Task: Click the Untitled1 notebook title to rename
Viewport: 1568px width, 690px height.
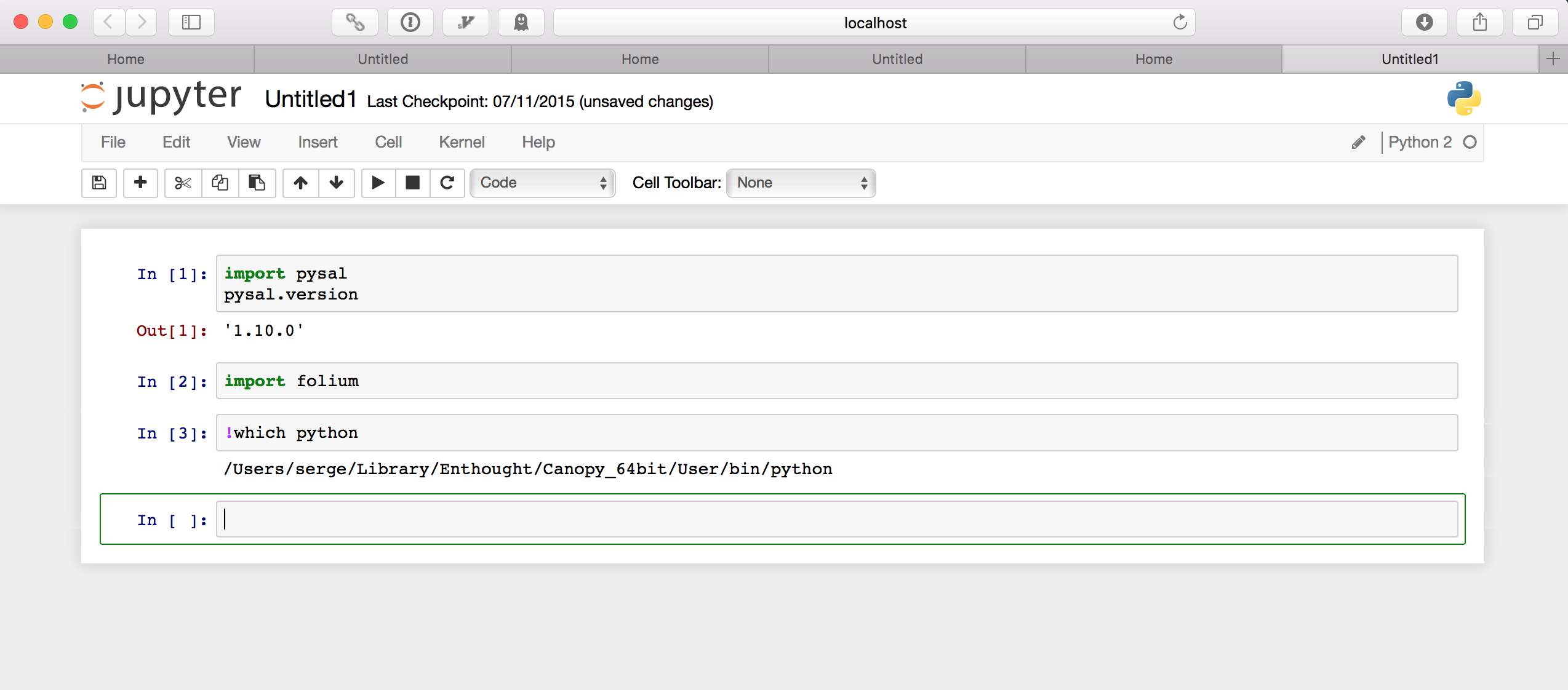Action: [x=310, y=99]
